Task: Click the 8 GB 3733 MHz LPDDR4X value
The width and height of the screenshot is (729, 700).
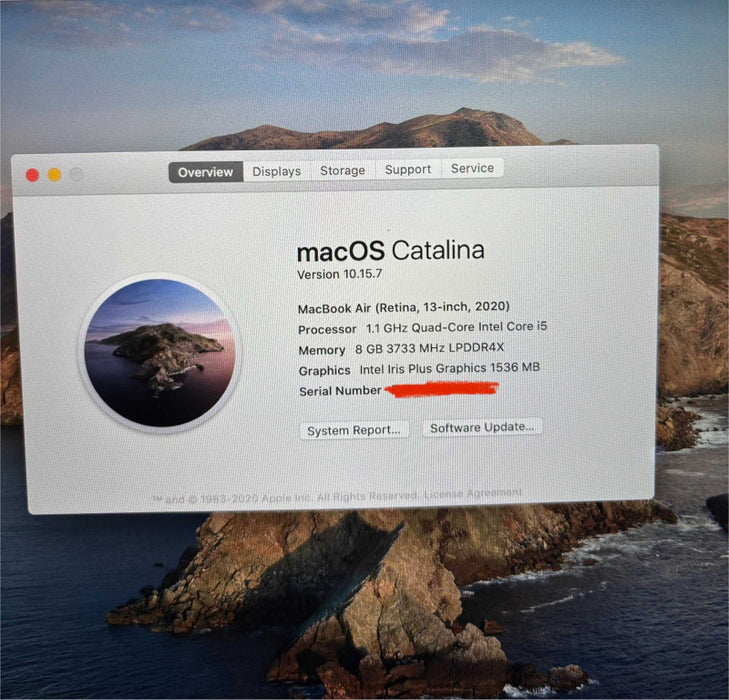Action: 430,348
